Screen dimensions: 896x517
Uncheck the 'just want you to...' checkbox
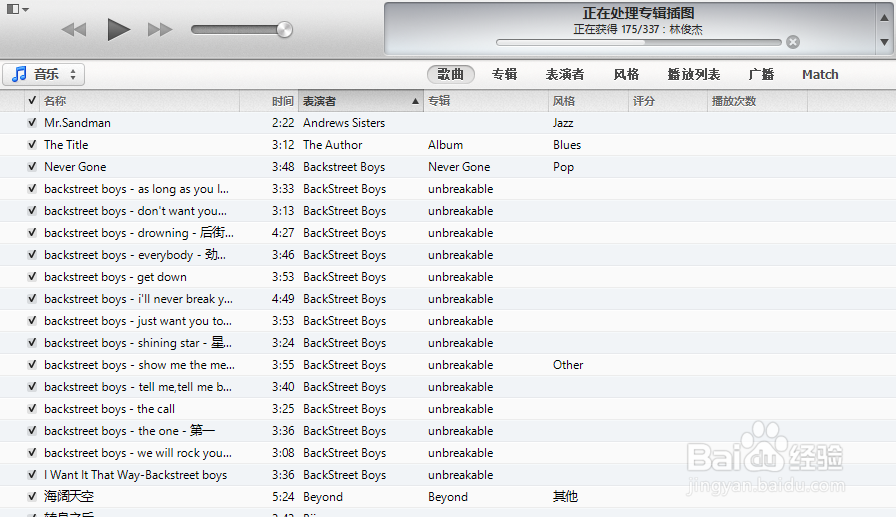click(x=32, y=320)
